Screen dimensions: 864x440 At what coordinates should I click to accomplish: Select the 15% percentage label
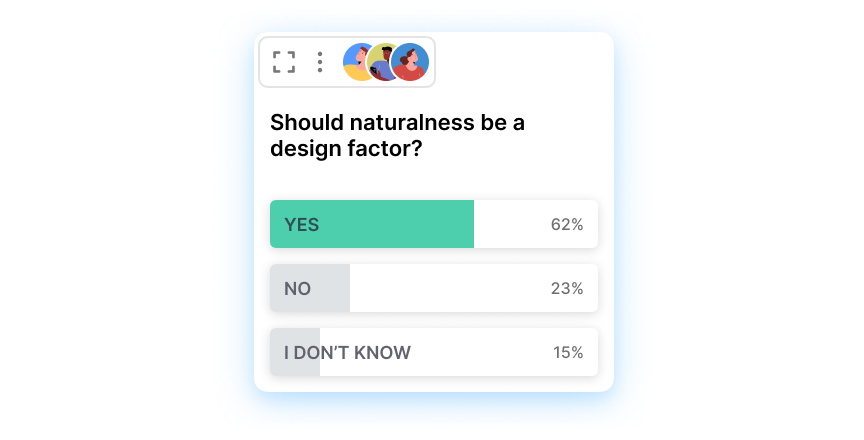pos(568,352)
